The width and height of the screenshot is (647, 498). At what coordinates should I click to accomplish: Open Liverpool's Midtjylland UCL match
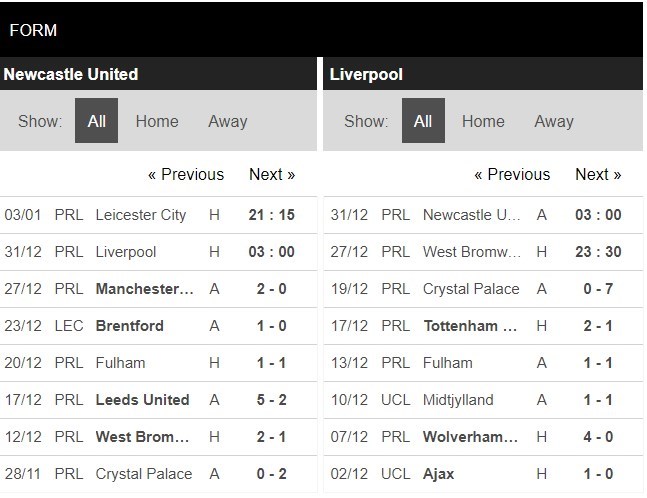pyautogui.click(x=458, y=400)
